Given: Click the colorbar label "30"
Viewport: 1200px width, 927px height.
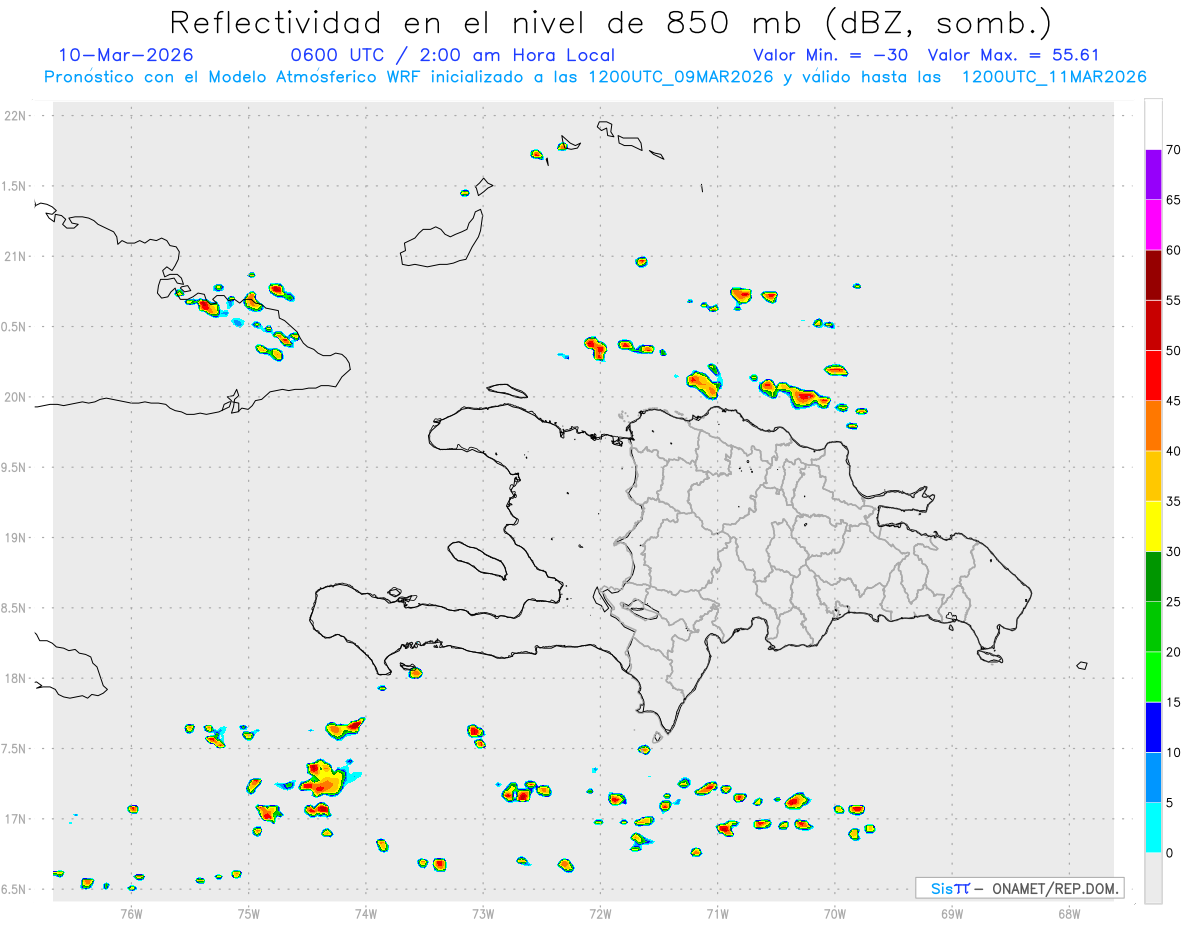Looking at the screenshot, I should pyautogui.click(x=1174, y=551).
